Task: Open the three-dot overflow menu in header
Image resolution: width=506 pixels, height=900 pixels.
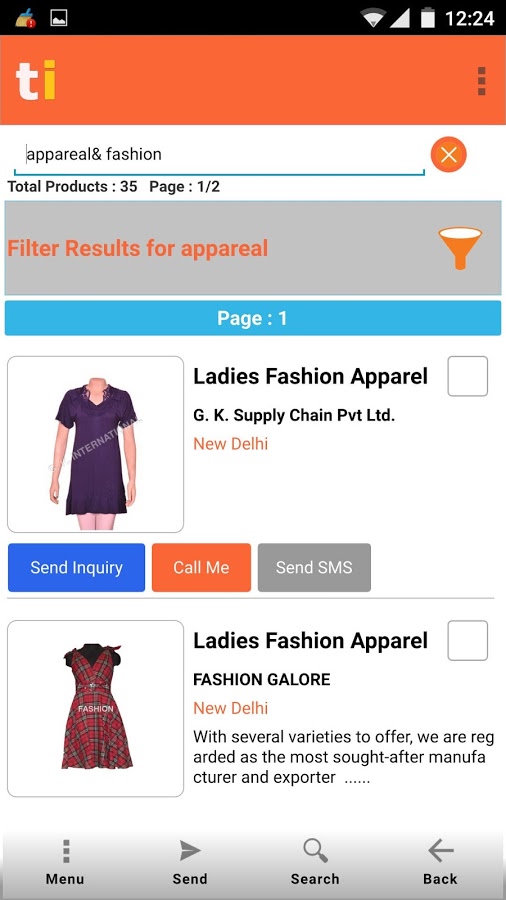Action: [x=481, y=81]
